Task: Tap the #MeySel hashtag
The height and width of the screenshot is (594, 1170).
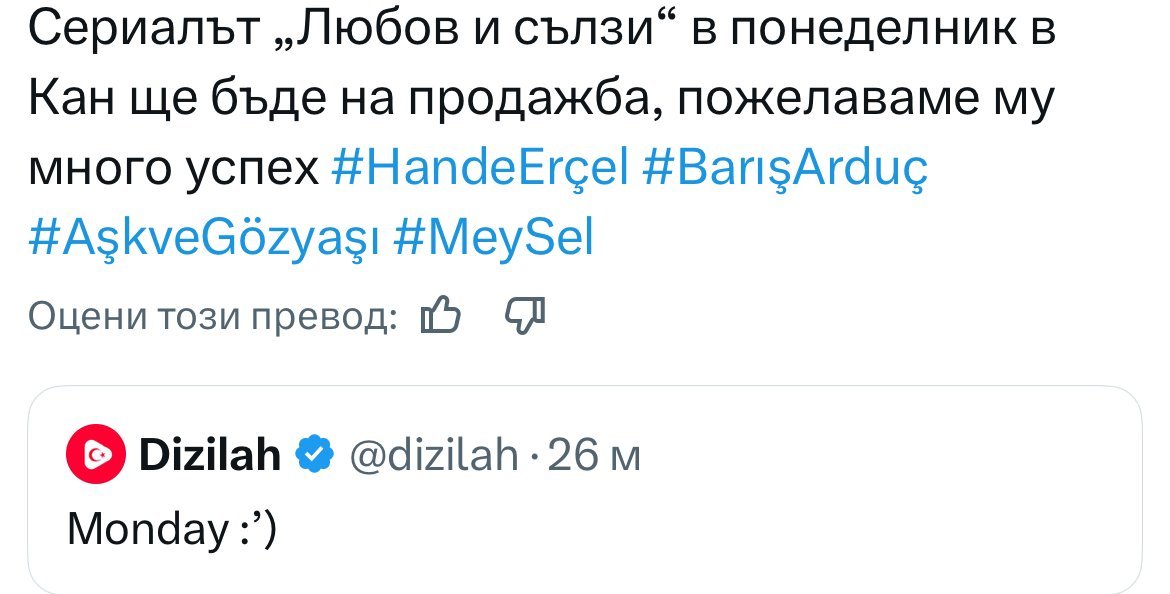Action: [494, 238]
